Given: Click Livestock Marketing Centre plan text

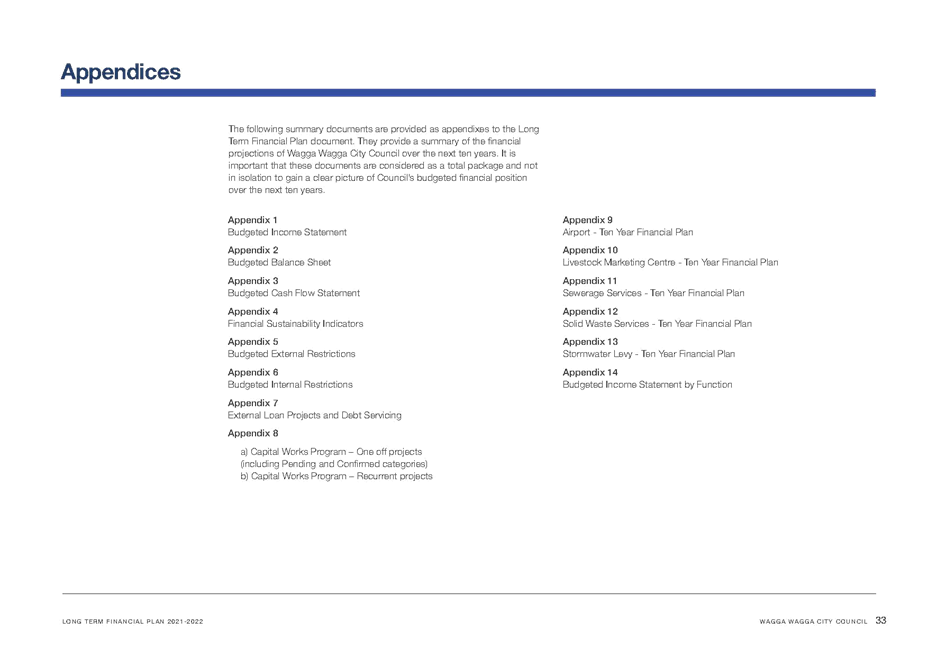Looking at the screenshot, I should click(670, 262).
